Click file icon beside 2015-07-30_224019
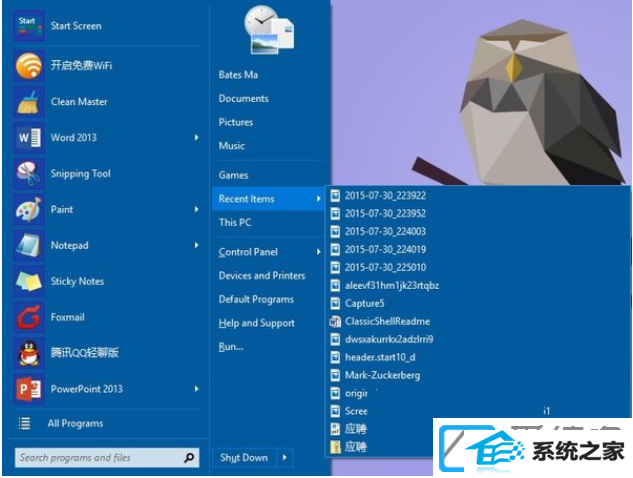This screenshot has height=478, width=633. point(335,249)
